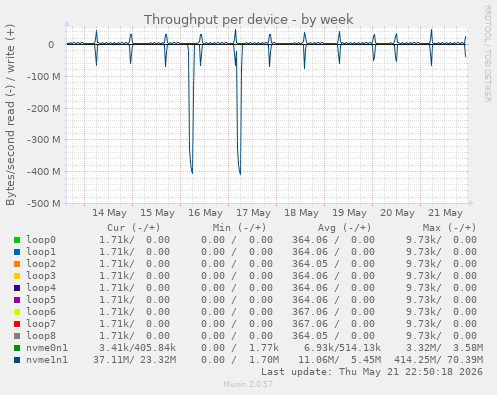Click the Bytes/second y-axis title
Viewport: 497px width, 395px height.
[x=10, y=115]
